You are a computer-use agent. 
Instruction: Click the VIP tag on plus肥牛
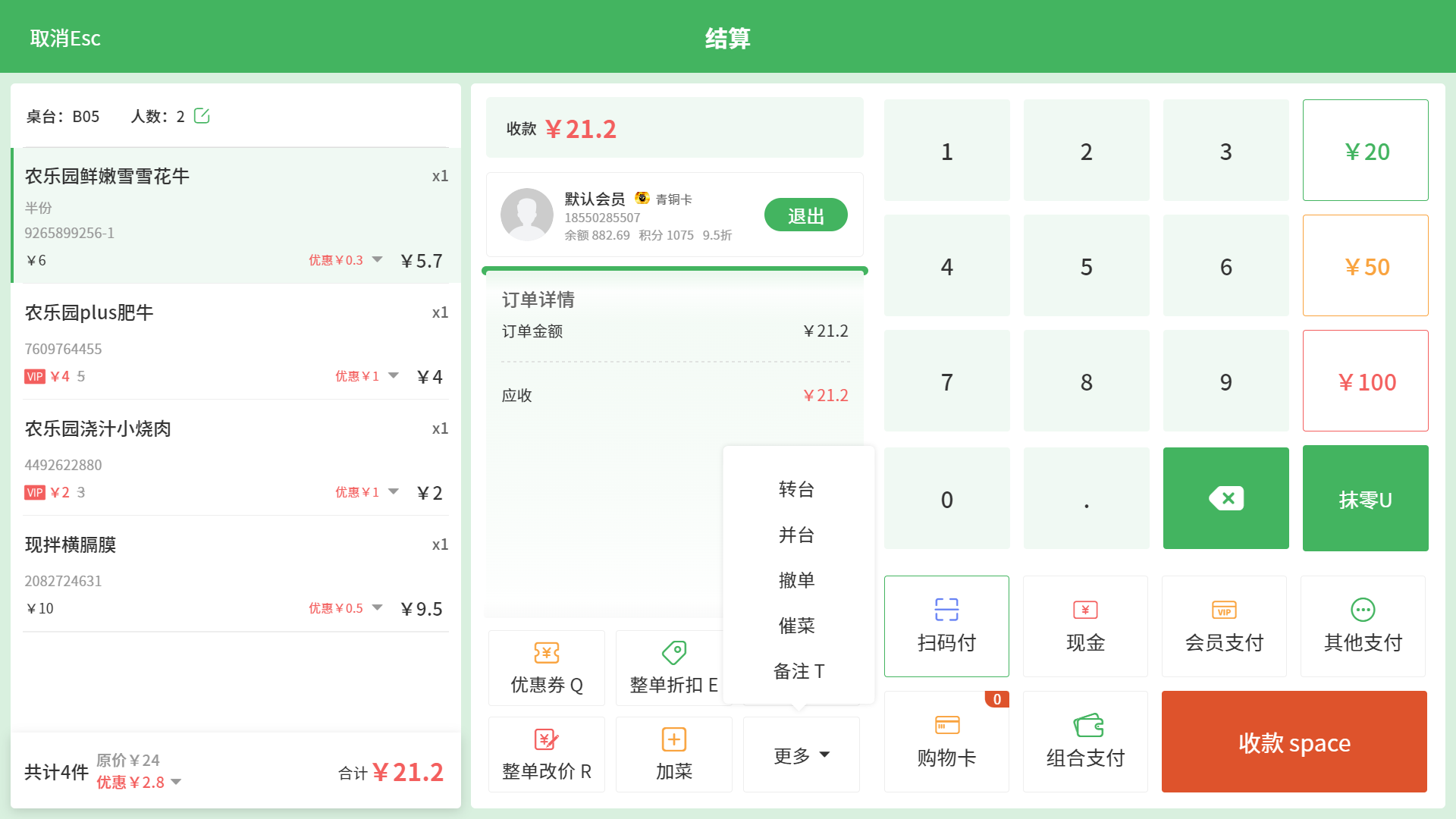tap(35, 377)
